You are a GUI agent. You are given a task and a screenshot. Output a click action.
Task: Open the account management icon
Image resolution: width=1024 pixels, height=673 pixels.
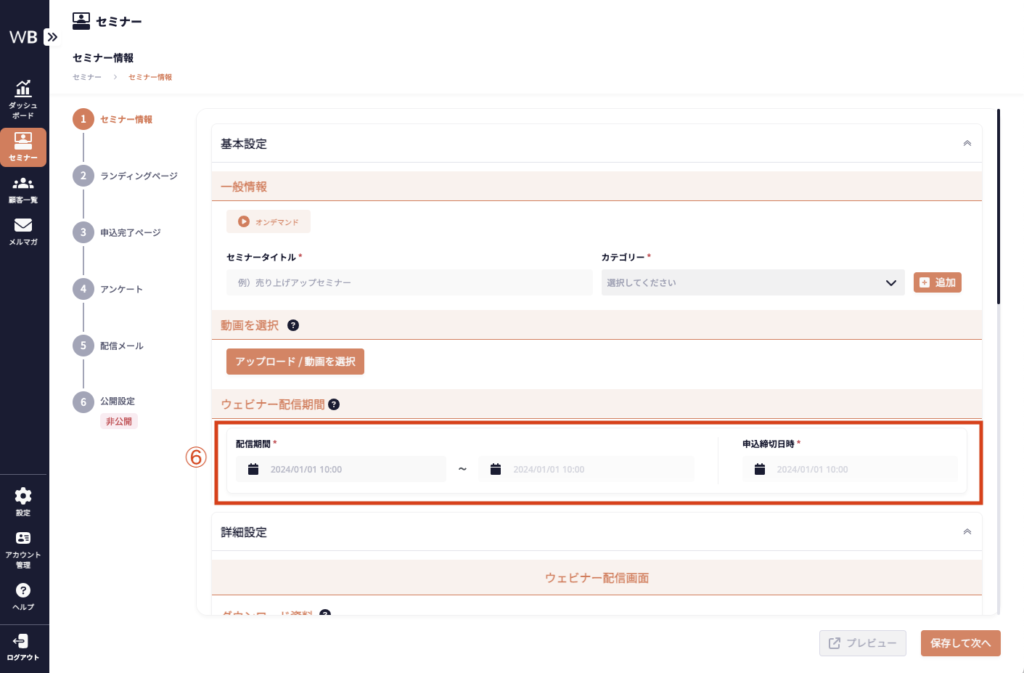(23, 545)
